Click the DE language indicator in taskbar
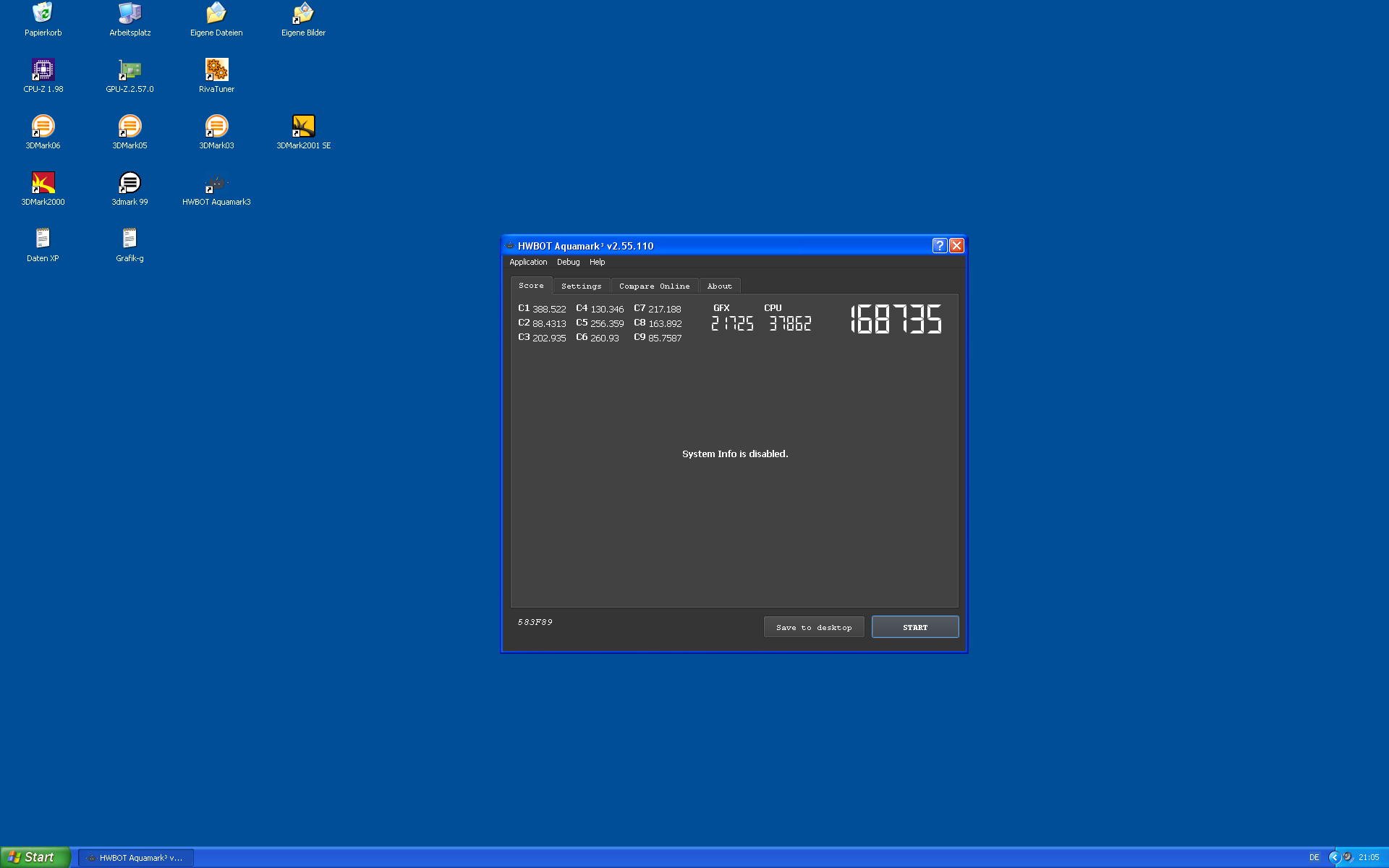This screenshot has width=1389, height=868. 1314,857
